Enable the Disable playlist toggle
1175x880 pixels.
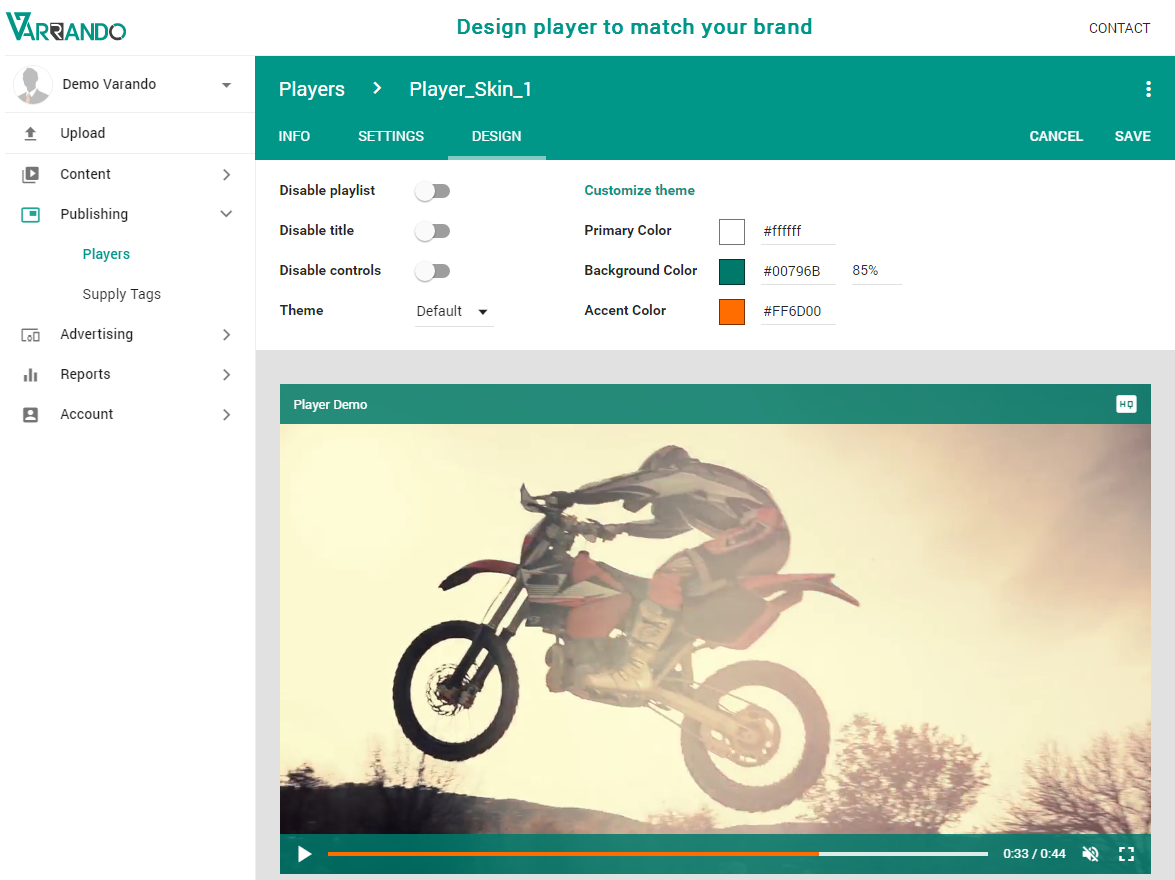pos(432,190)
